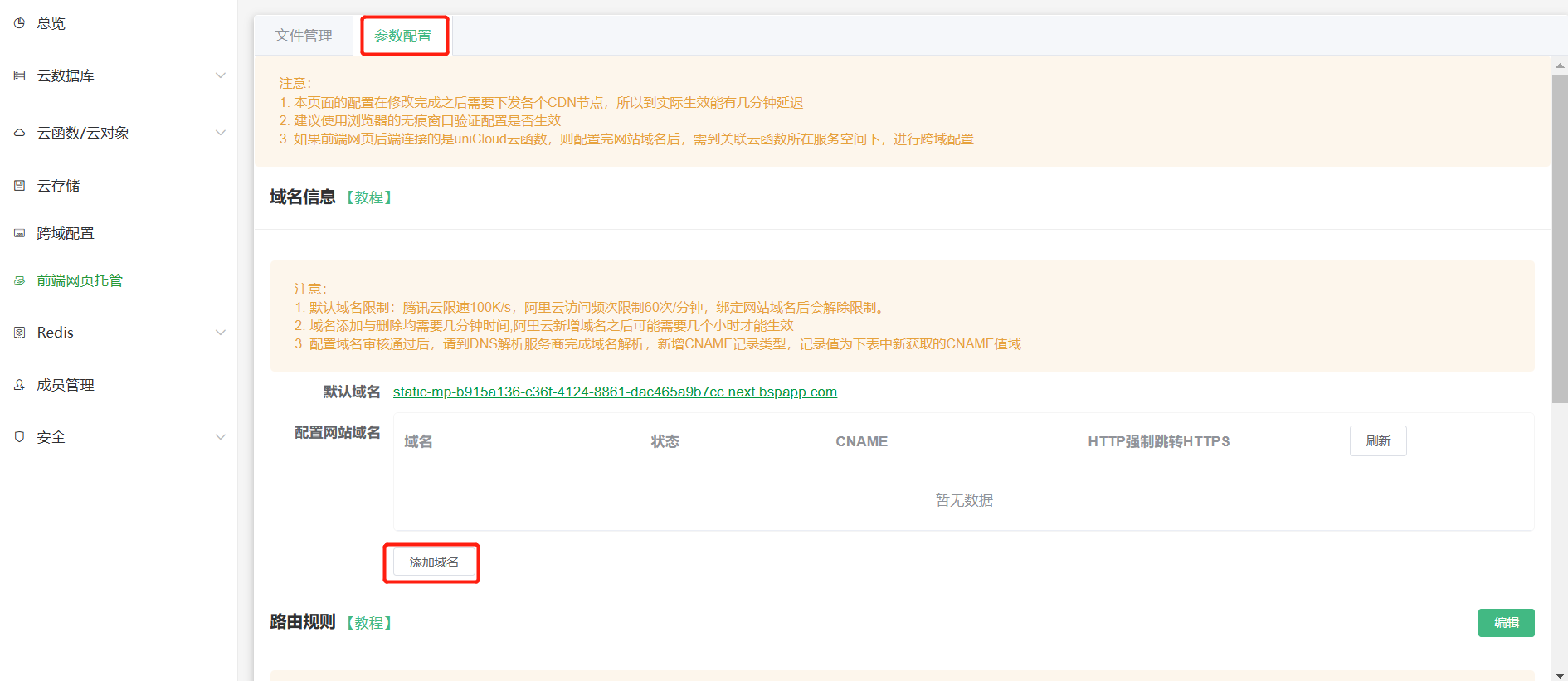
Task: Open 总览 in the sidebar
Action: pyautogui.click(x=51, y=23)
